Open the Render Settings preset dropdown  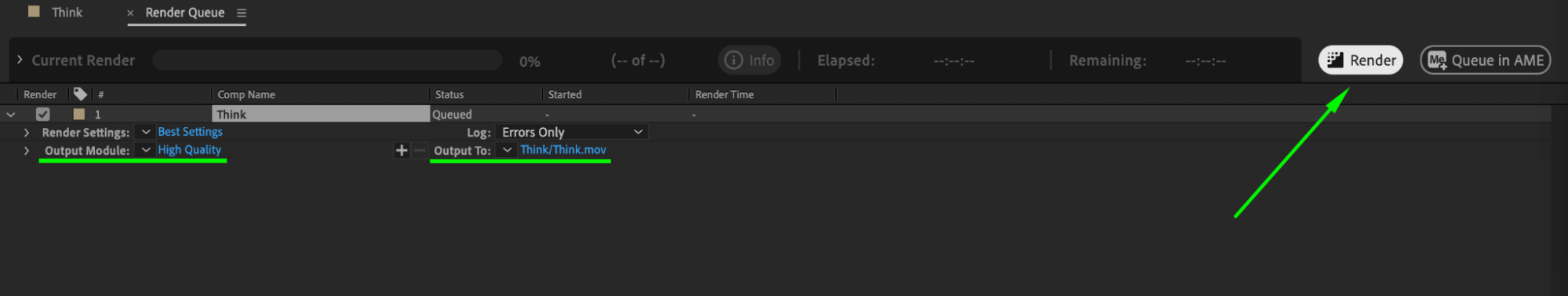[146, 132]
